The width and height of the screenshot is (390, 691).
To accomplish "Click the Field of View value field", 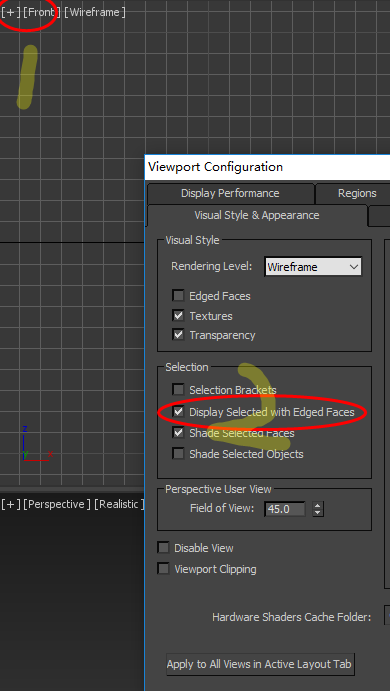I will [285, 509].
